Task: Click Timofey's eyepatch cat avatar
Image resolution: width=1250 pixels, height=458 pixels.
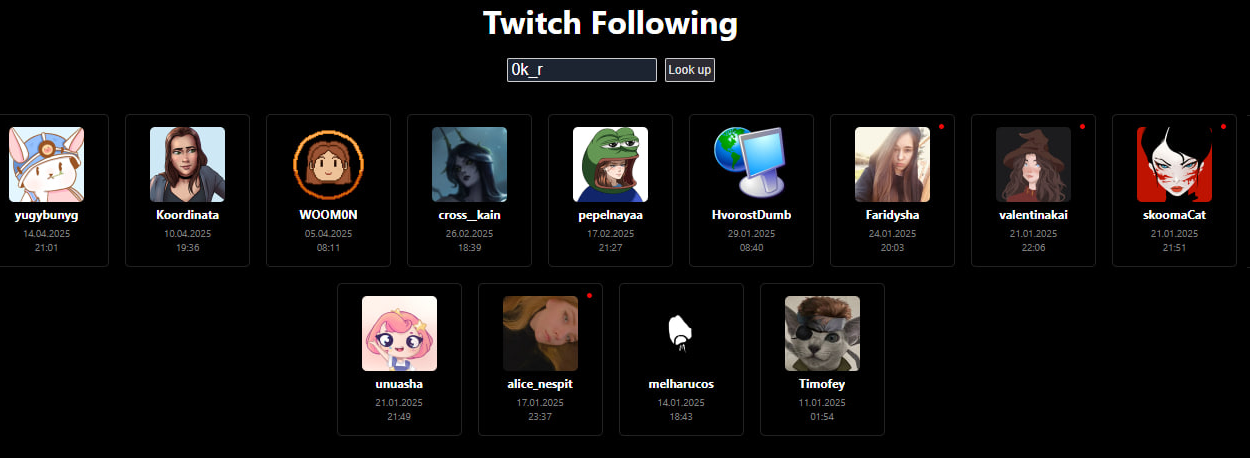Action: [822, 333]
